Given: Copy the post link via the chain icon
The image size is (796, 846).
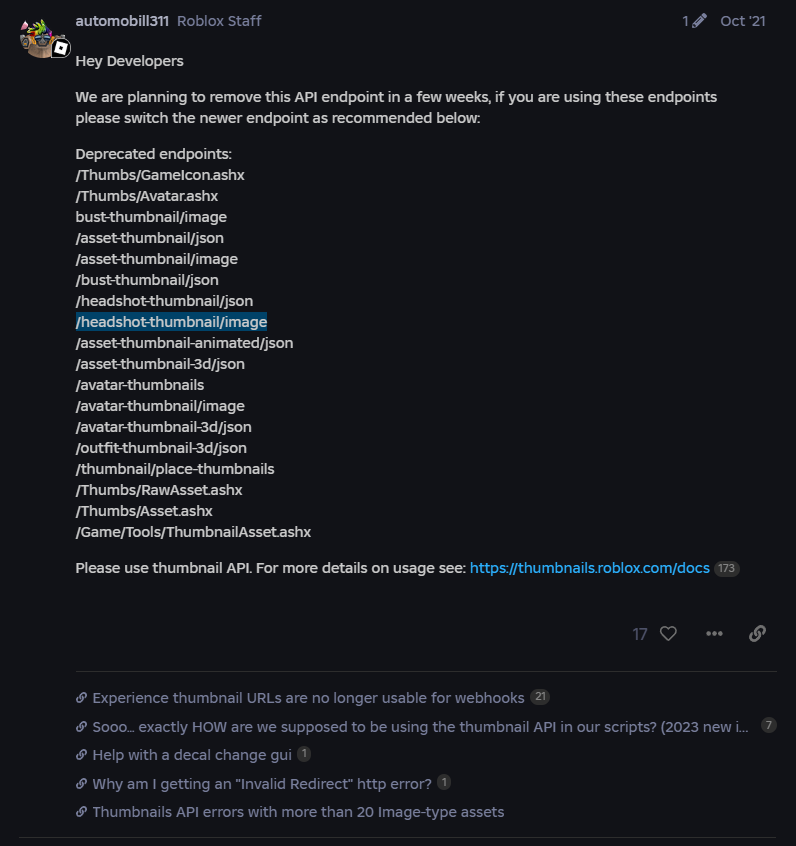Looking at the screenshot, I should pyautogui.click(x=757, y=633).
